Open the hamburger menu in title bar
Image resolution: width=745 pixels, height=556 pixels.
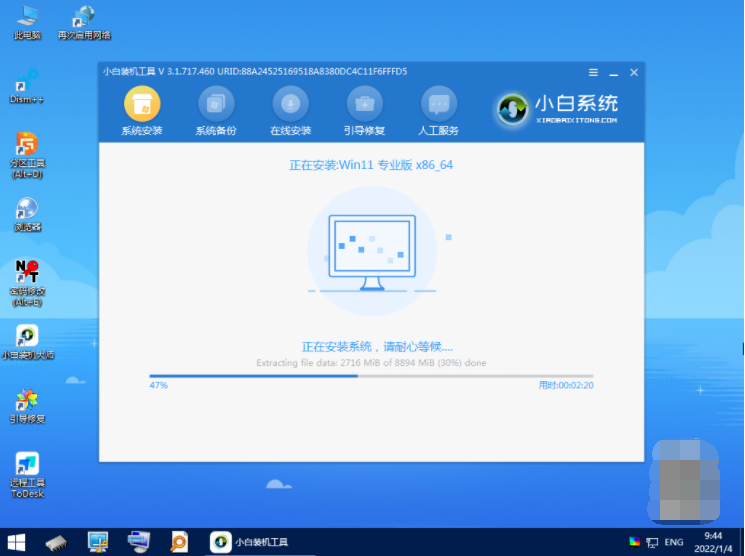(593, 72)
